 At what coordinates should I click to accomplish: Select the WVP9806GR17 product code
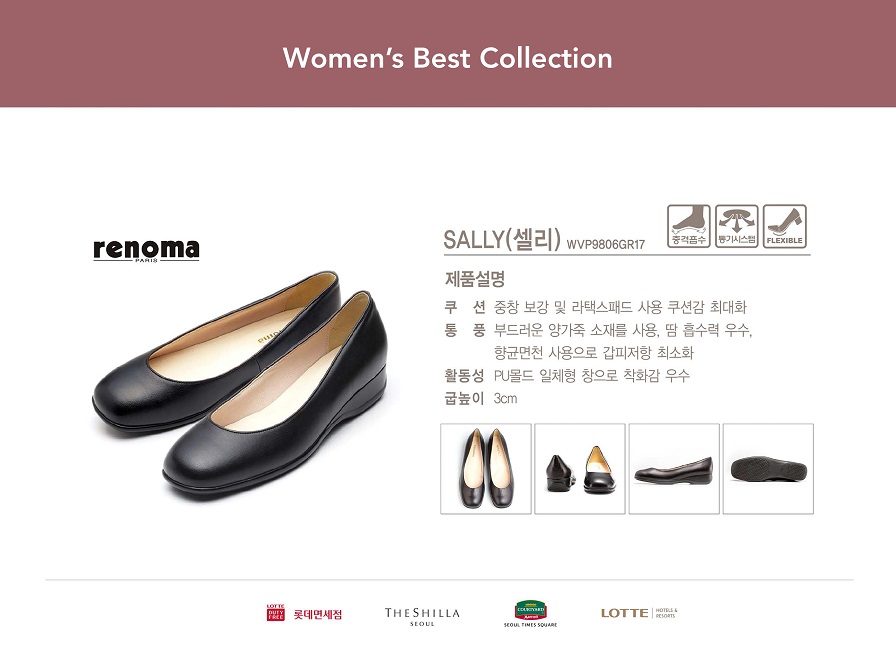click(x=606, y=245)
